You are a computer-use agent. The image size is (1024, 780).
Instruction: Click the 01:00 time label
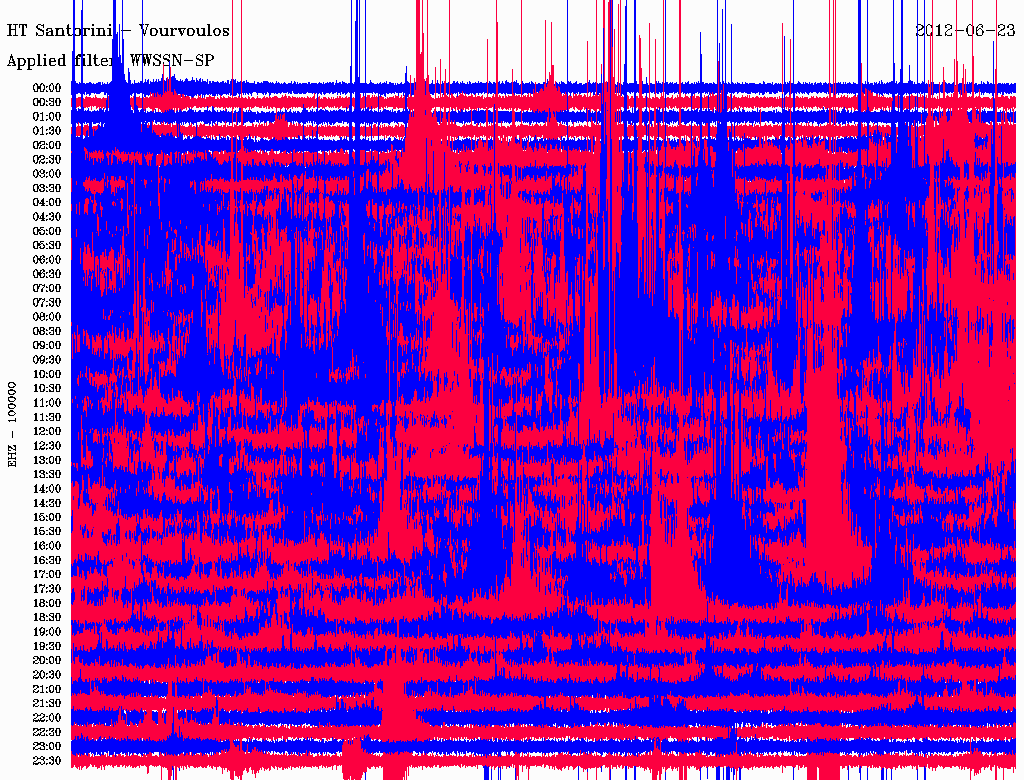coord(47,117)
